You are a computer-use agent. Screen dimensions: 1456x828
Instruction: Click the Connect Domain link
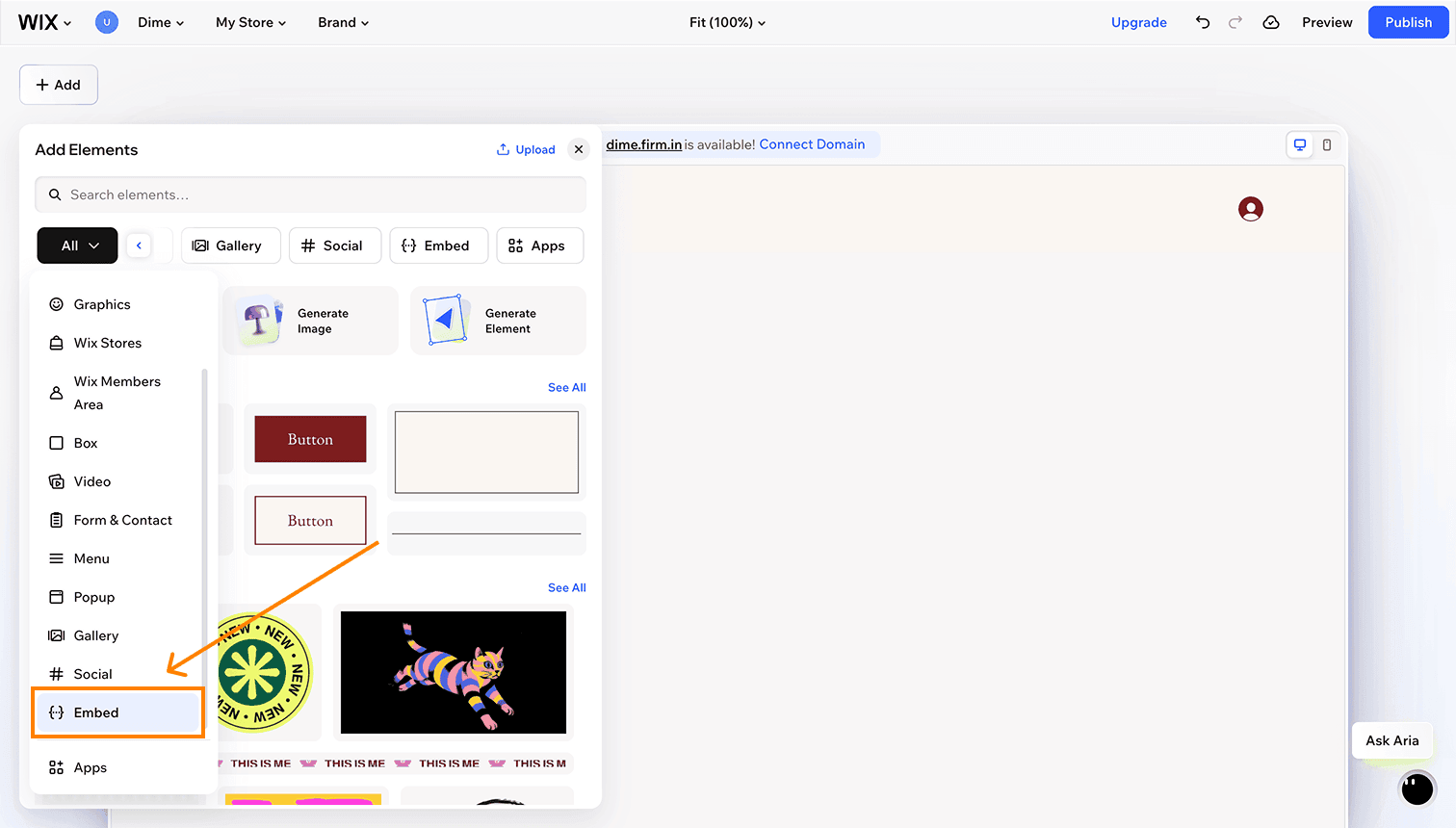(x=812, y=144)
